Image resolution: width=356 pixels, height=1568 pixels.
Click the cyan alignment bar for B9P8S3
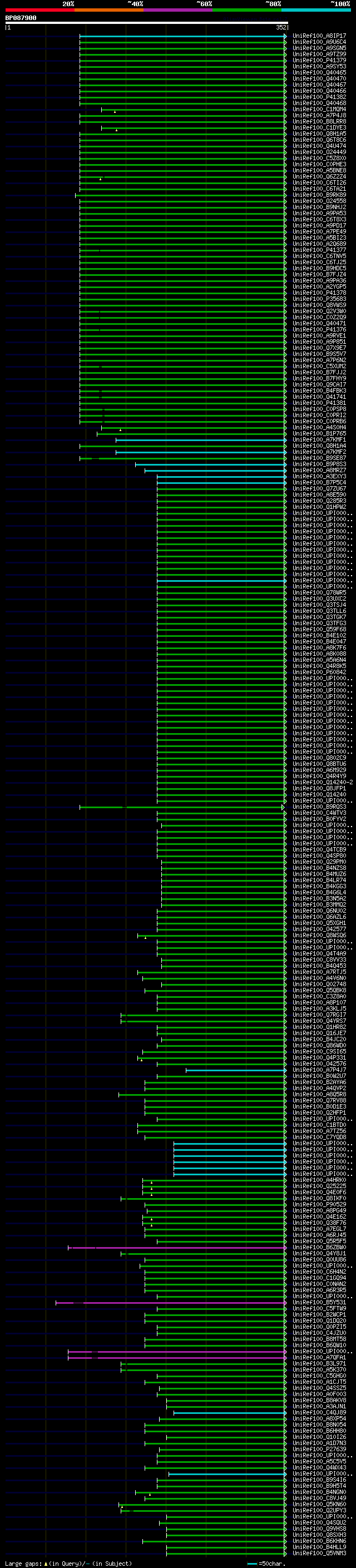[x=211, y=464]
